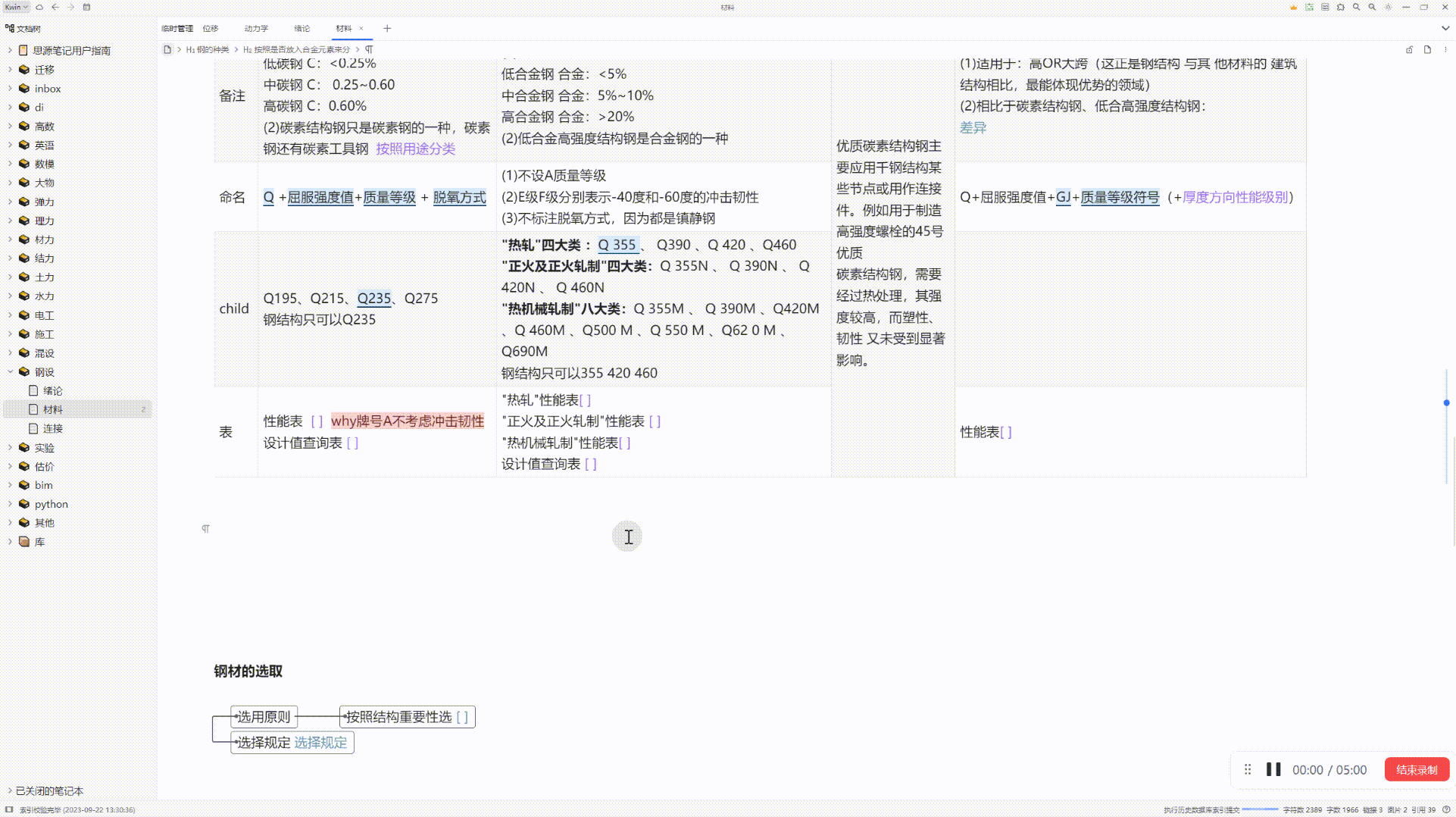The height and width of the screenshot is (817, 1456).
Task: Open the marketplace plugin icon in titlebar
Action: pyautogui.click(x=1341, y=7)
